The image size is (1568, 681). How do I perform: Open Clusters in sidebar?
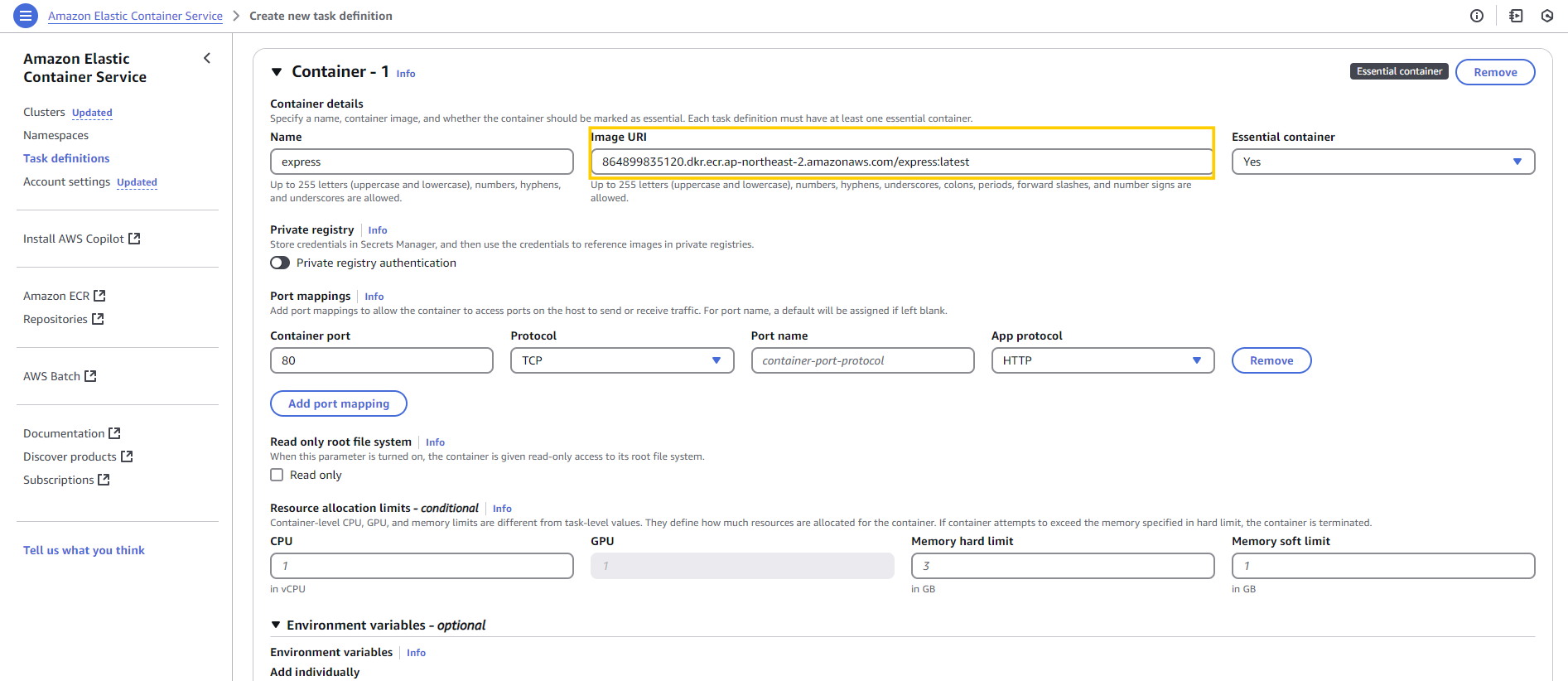click(x=44, y=112)
